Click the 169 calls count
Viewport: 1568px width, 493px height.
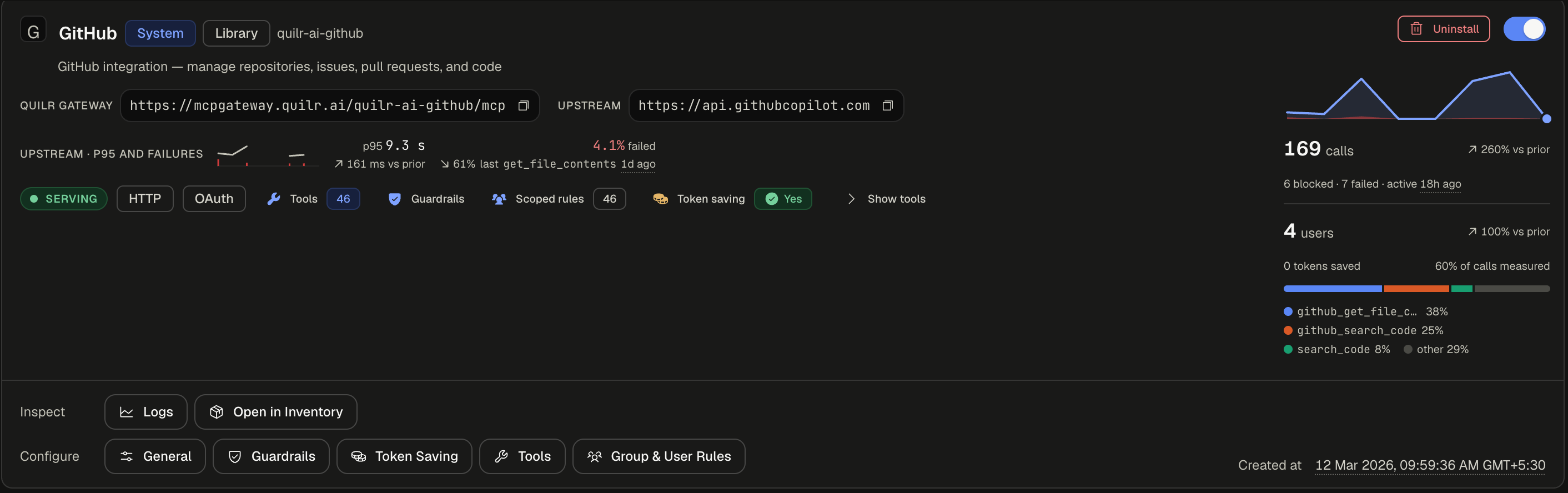point(1318,150)
